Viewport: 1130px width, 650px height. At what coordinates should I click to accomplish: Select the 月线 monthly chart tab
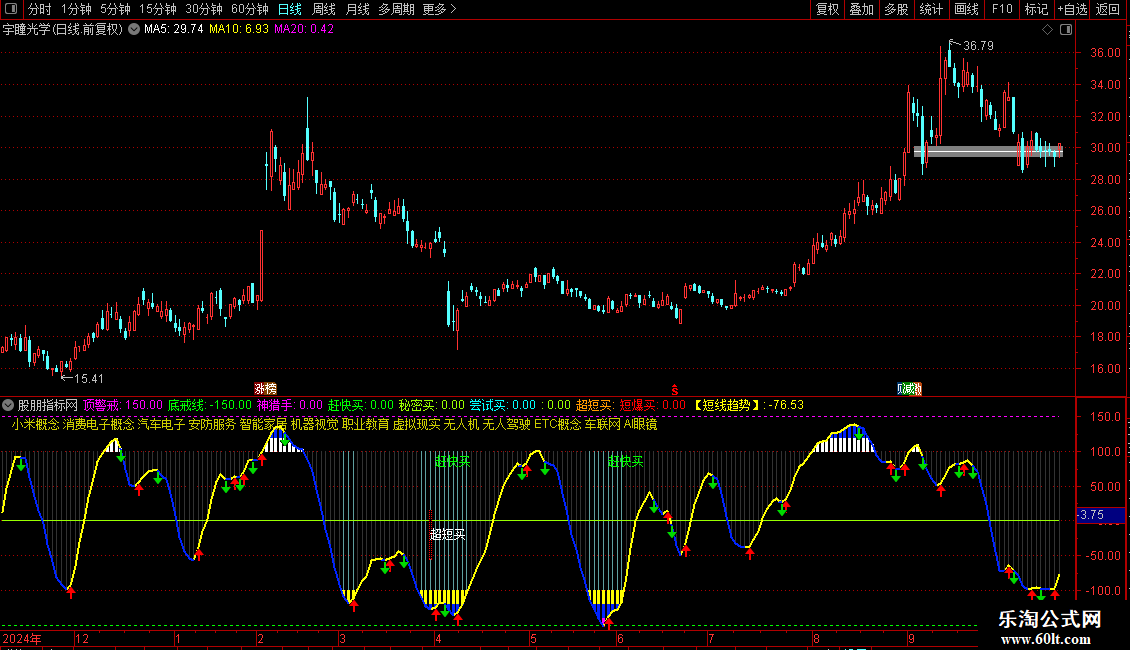click(357, 9)
